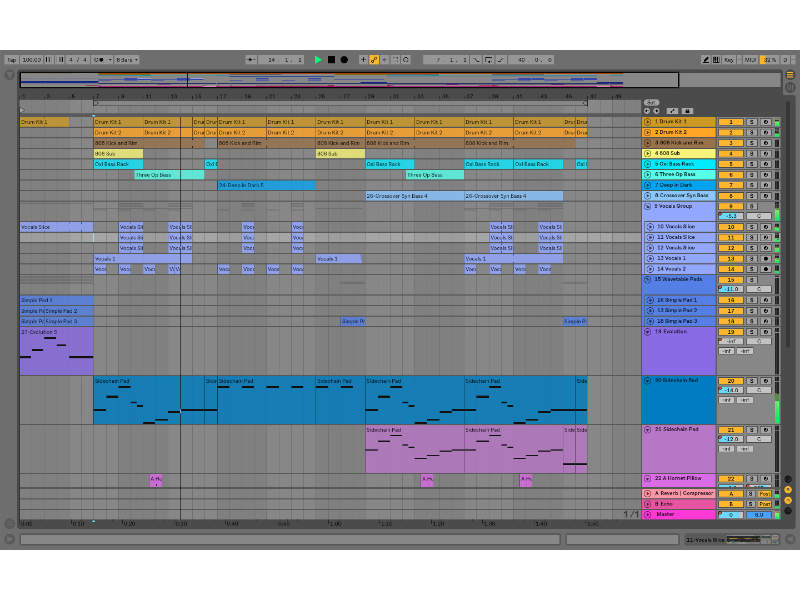Switch to Arrangement view selector icon

pyautogui.click(x=790, y=75)
